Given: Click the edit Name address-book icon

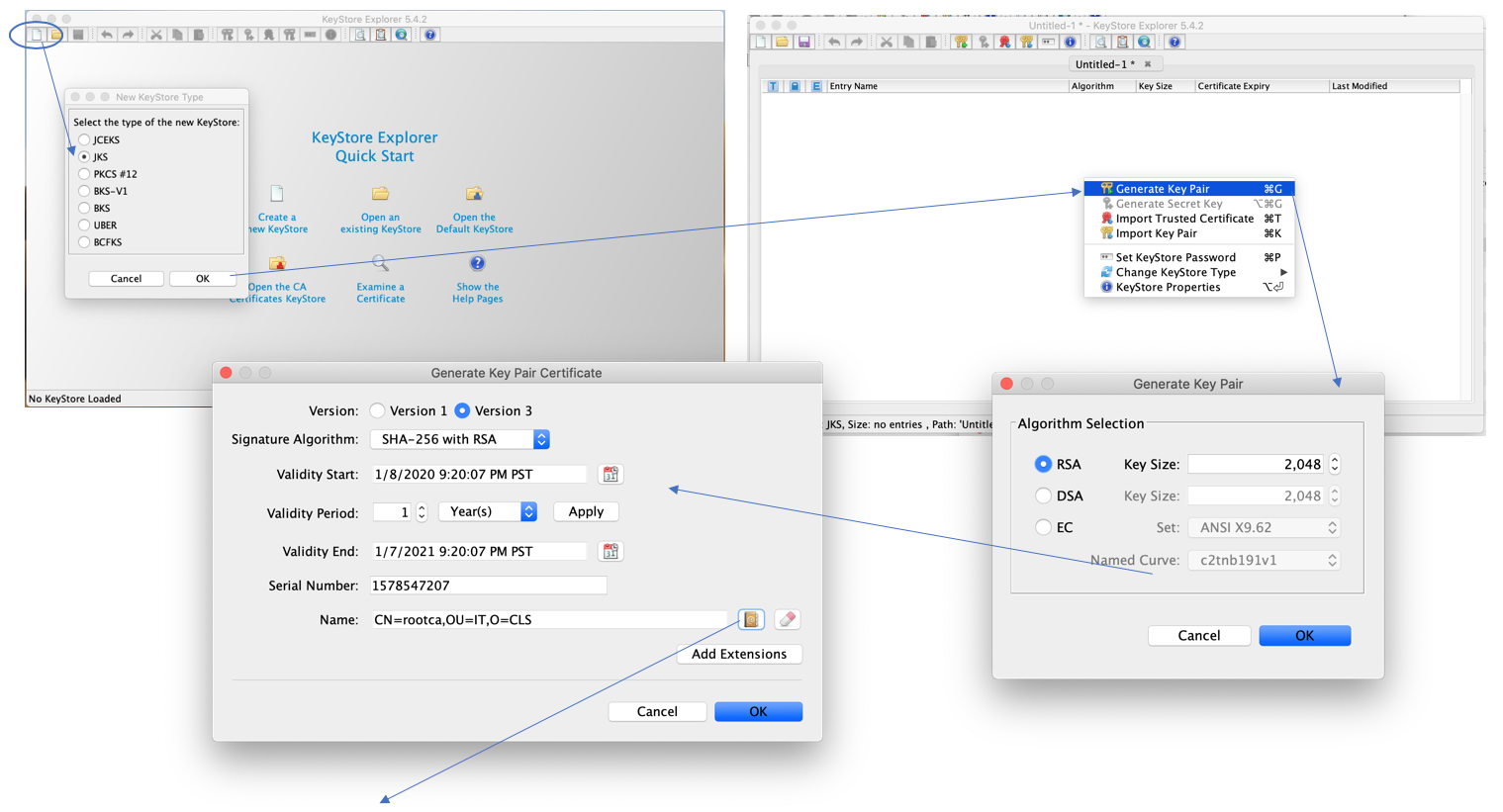Looking at the screenshot, I should [x=751, y=620].
